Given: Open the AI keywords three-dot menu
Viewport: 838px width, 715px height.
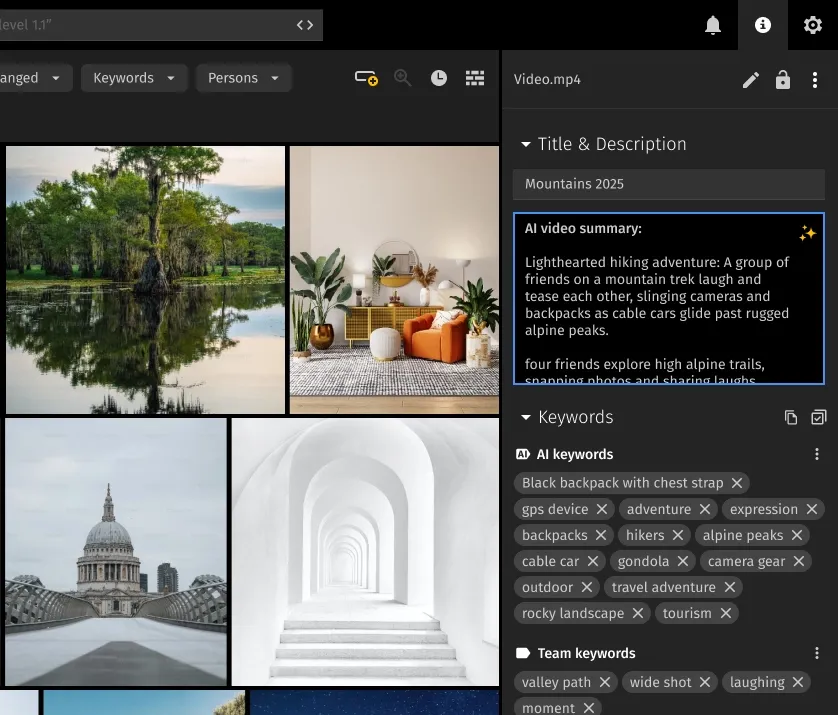Looking at the screenshot, I should (816, 454).
